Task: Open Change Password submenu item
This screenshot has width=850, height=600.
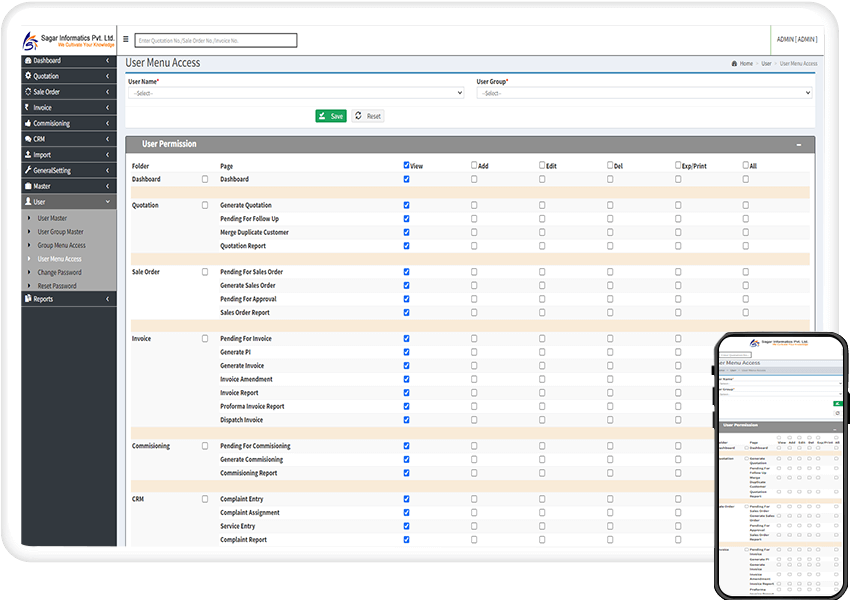Action: pos(59,272)
